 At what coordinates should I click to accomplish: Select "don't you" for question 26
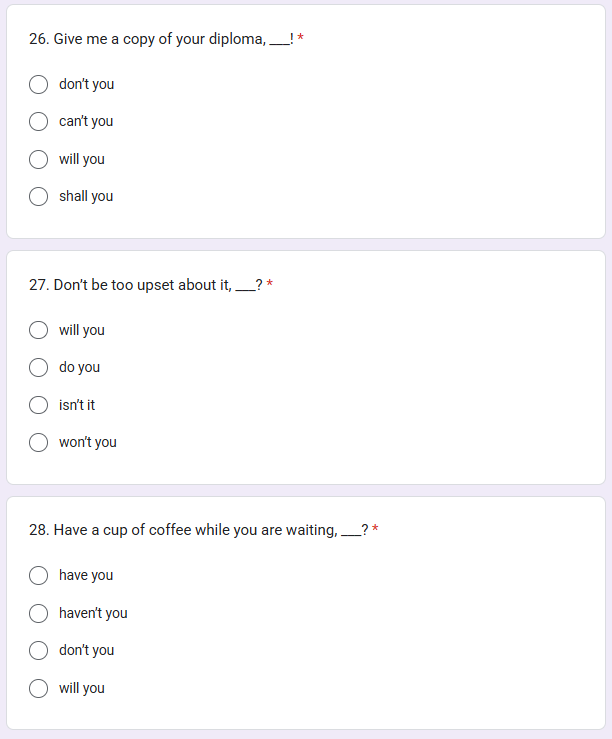point(38,84)
